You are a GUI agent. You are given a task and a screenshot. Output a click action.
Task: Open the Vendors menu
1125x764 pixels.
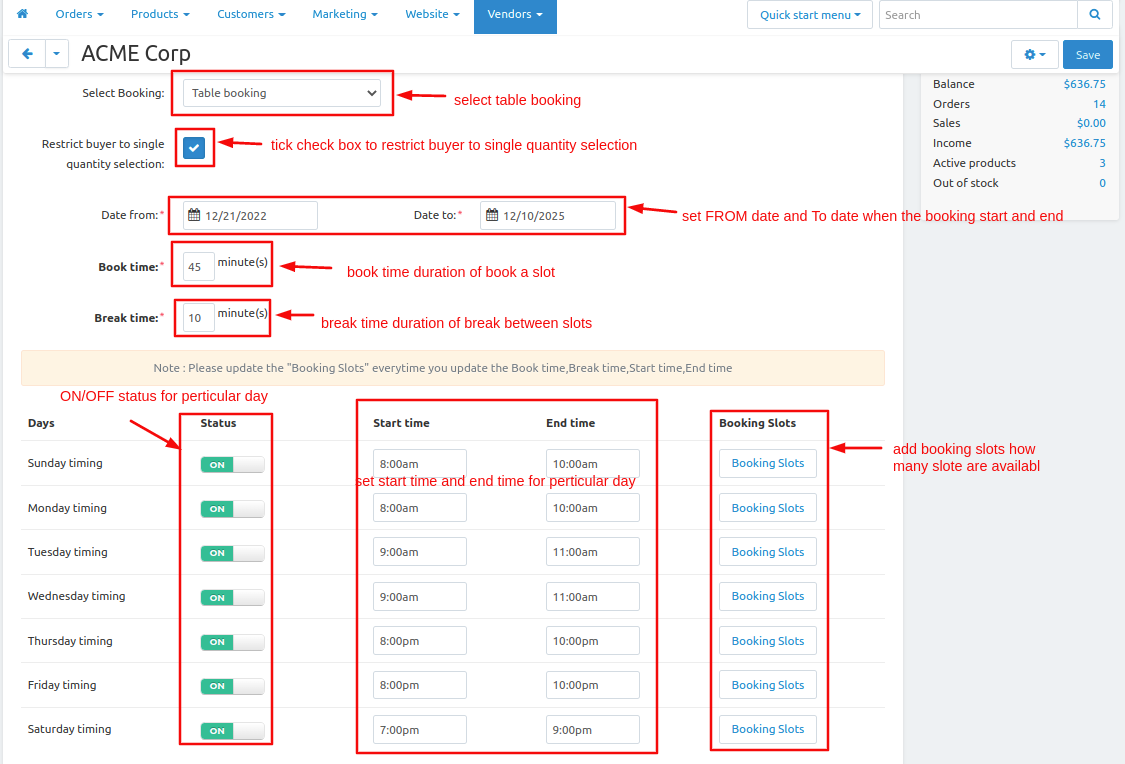pos(515,15)
